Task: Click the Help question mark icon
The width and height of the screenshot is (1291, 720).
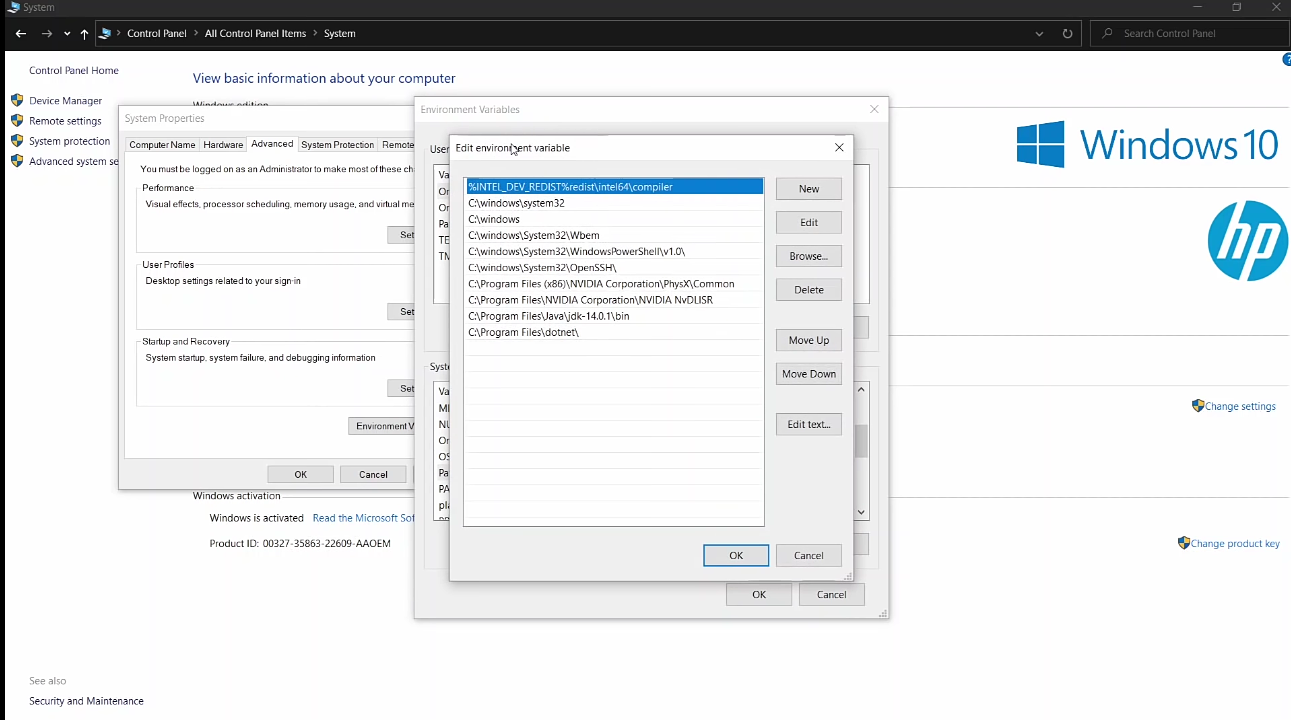Action: click(1286, 60)
